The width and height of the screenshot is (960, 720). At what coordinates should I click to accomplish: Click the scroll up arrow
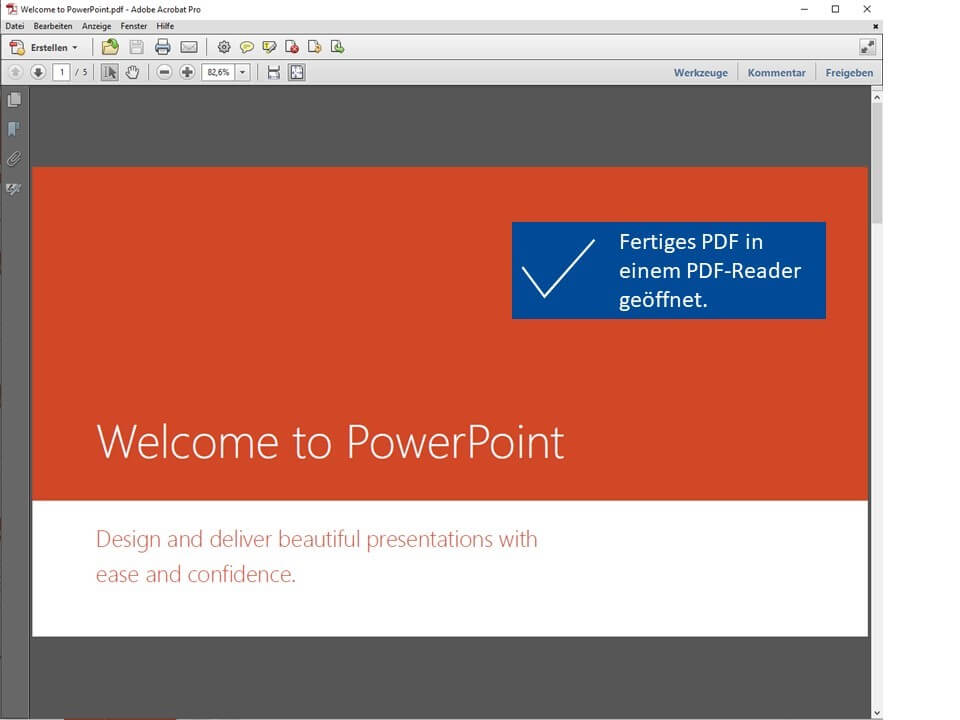point(877,97)
